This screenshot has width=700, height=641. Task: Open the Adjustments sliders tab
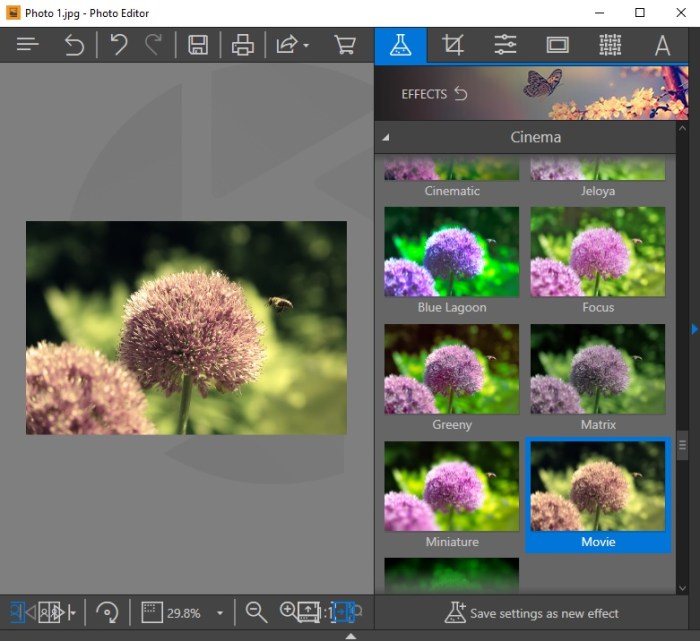(x=505, y=45)
